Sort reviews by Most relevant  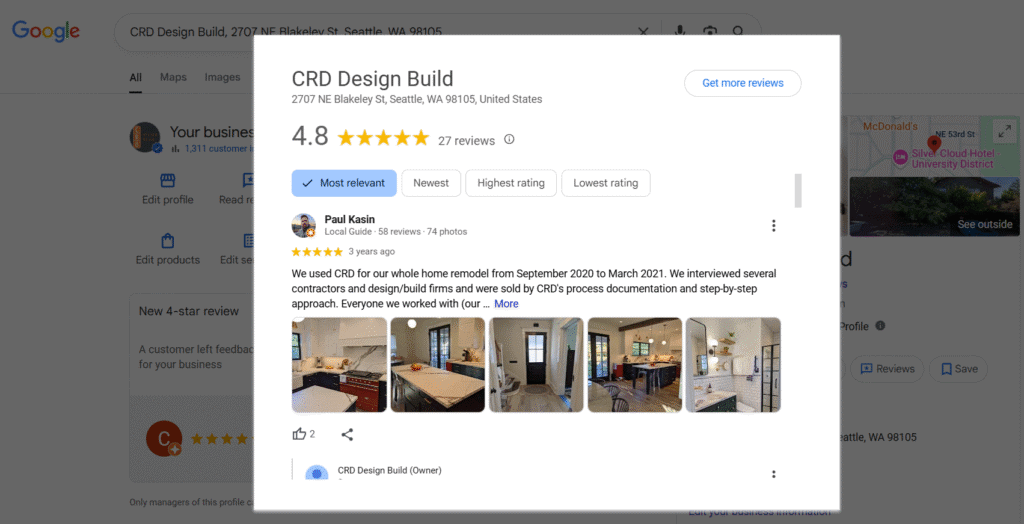344,183
